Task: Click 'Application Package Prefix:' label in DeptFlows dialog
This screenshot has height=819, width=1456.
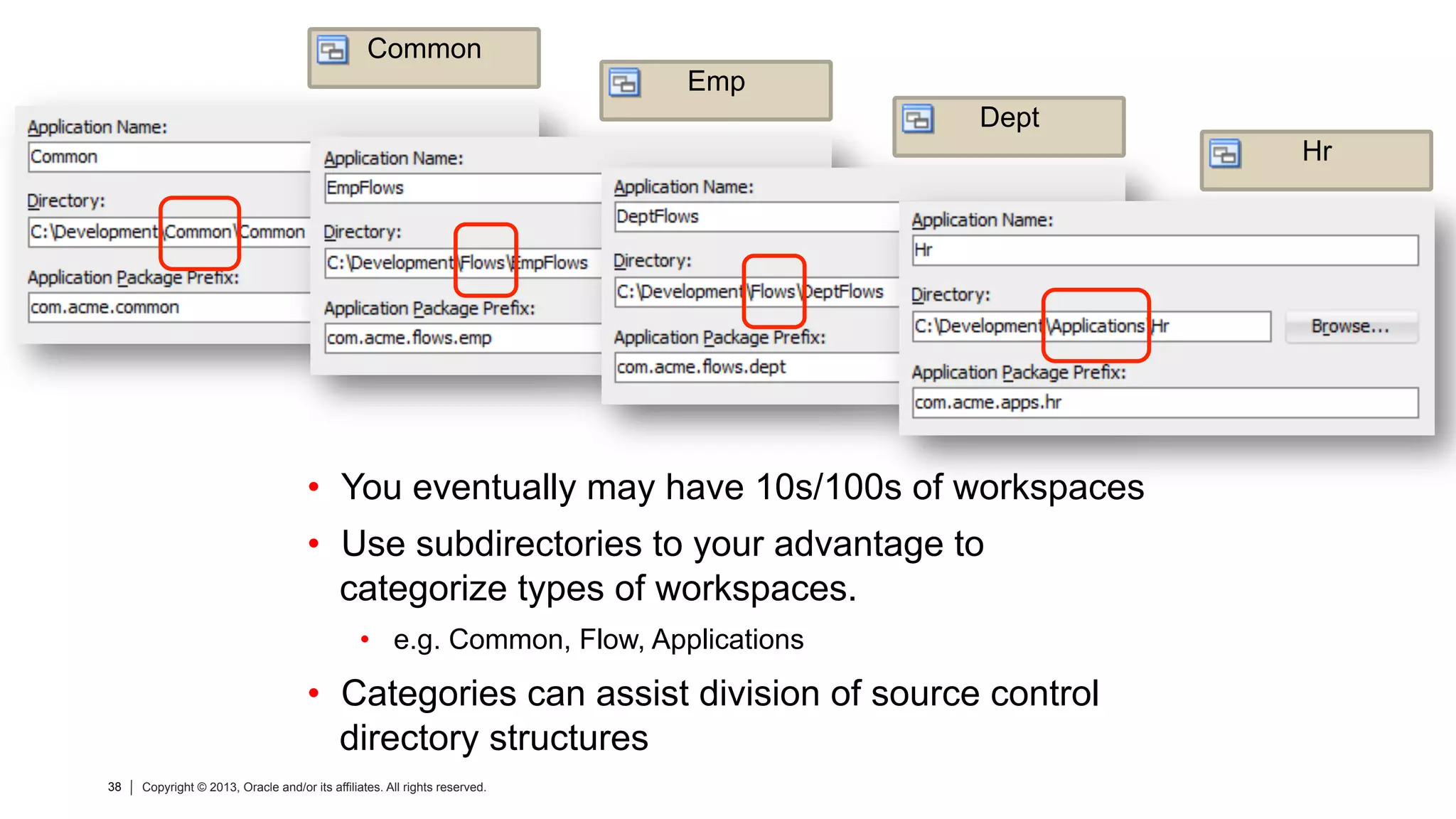Action: point(719,338)
